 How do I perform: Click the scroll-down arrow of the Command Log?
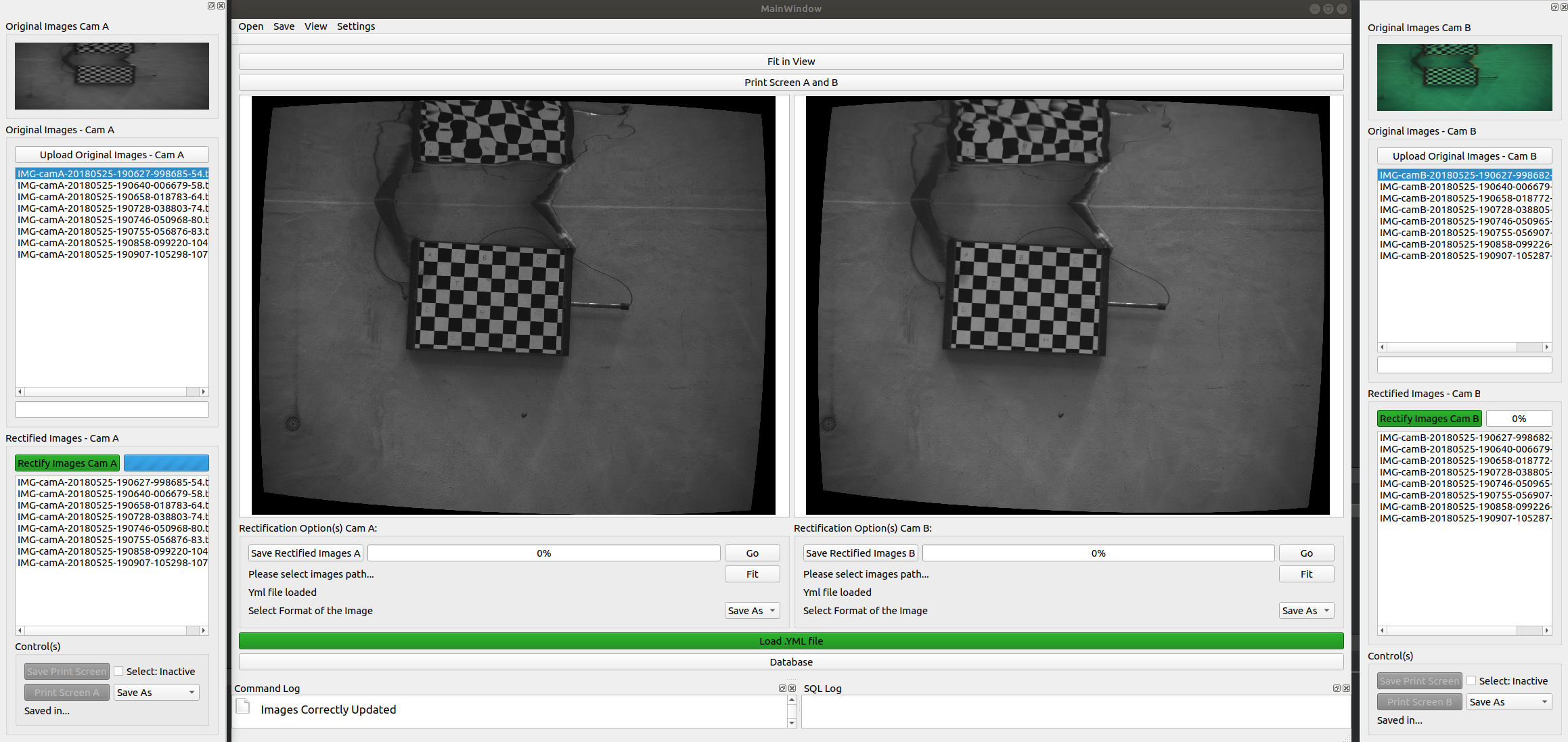coord(792,723)
